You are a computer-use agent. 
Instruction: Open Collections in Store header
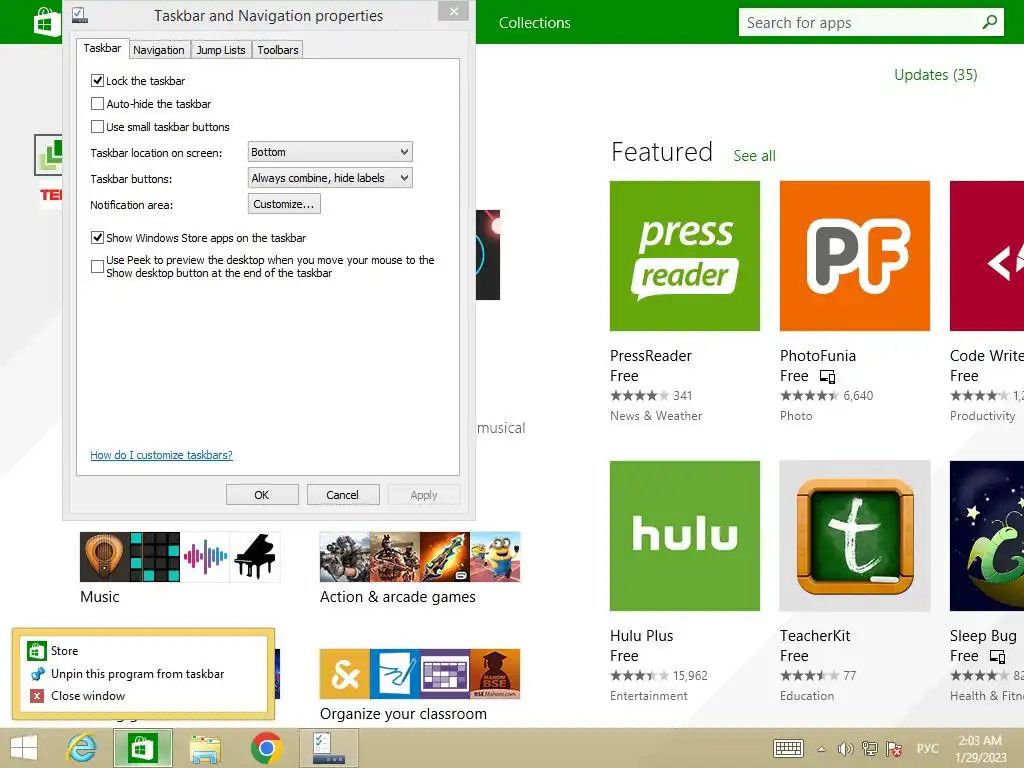[x=534, y=23]
